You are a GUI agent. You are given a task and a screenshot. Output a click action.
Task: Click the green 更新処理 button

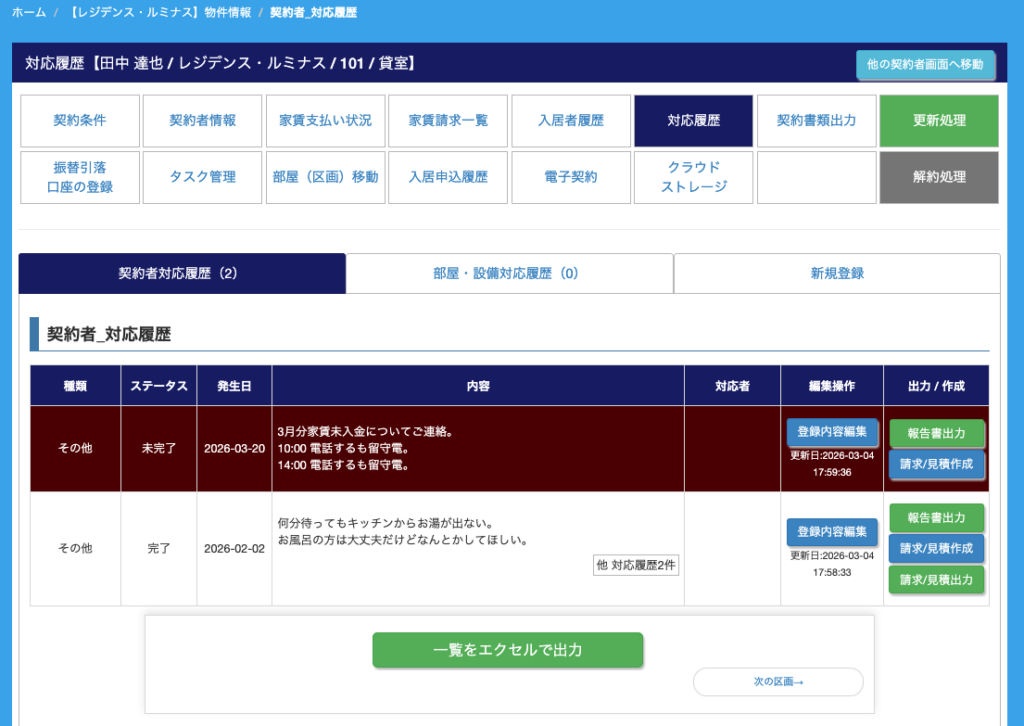938,121
